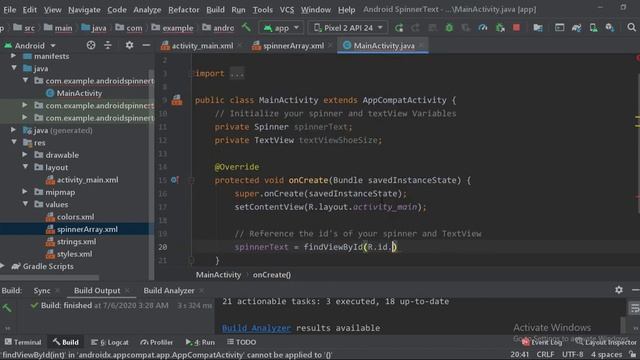Collapse the values folder
The width and height of the screenshot is (640, 360).
pos(25,204)
